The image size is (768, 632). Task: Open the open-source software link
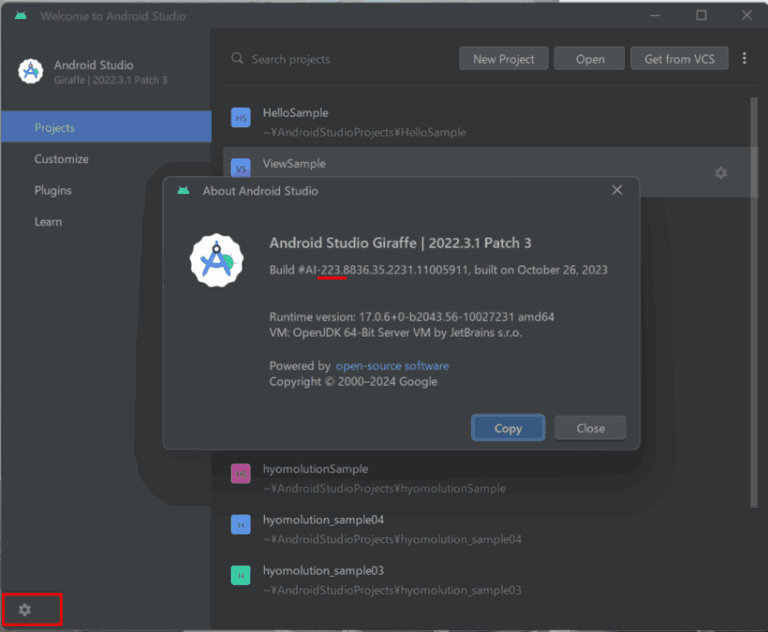(x=392, y=366)
